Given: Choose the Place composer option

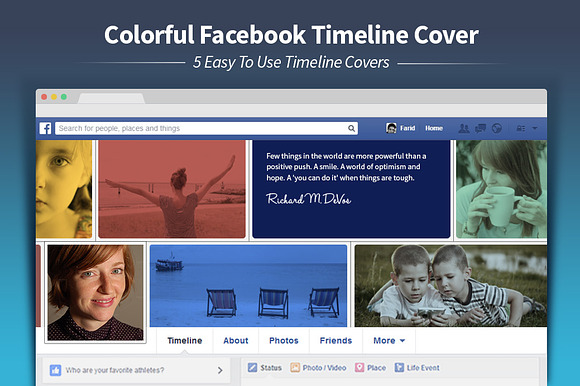Looking at the screenshot, I should [377, 368].
